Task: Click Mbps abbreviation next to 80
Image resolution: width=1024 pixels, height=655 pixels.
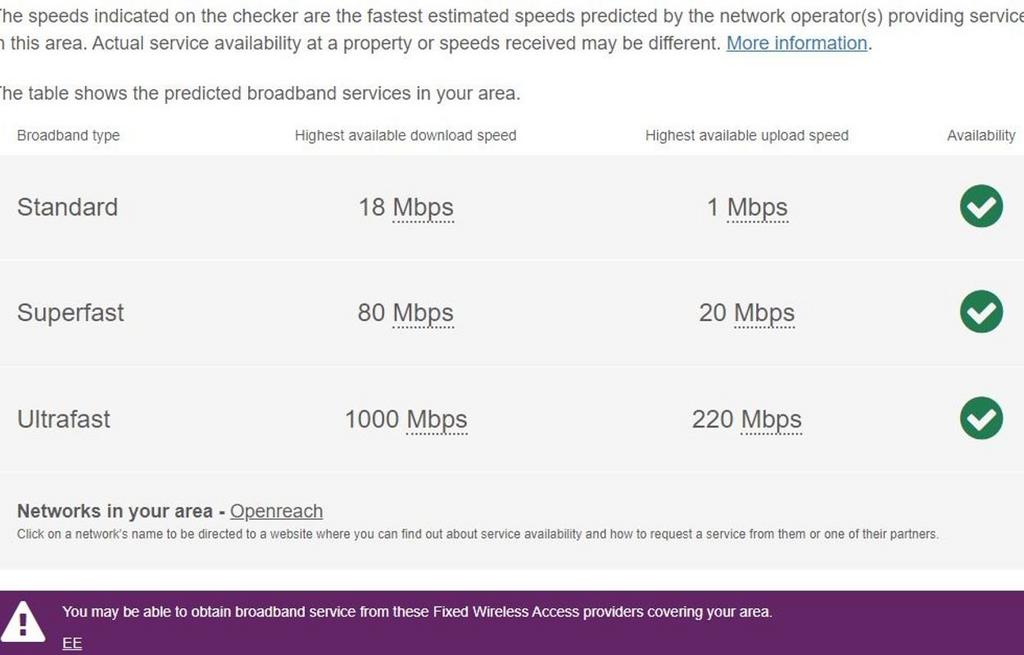Action: (423, 313)
